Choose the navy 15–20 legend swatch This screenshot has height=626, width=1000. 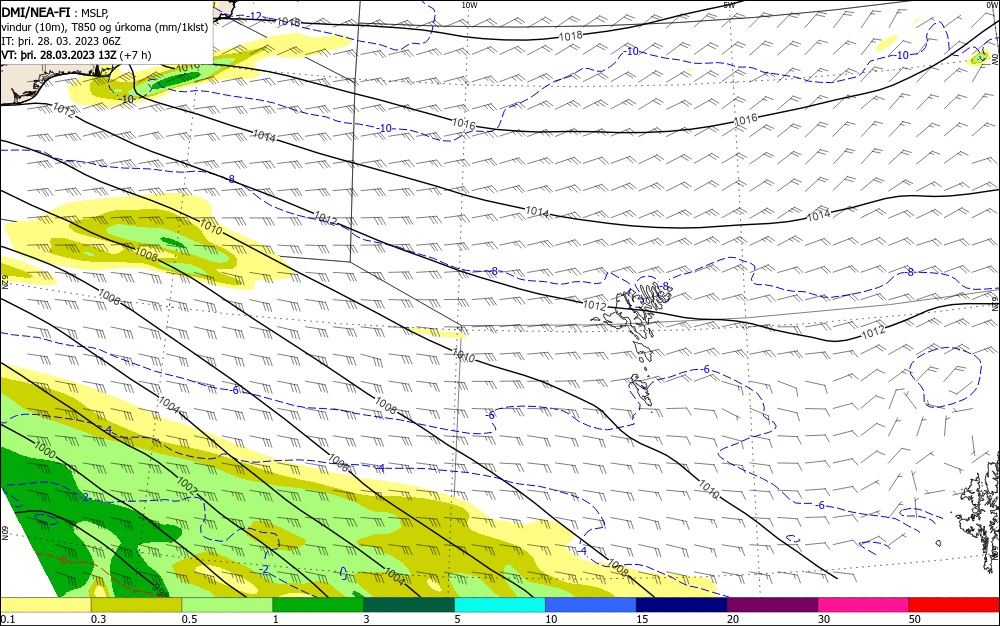[x=681, y=605]
